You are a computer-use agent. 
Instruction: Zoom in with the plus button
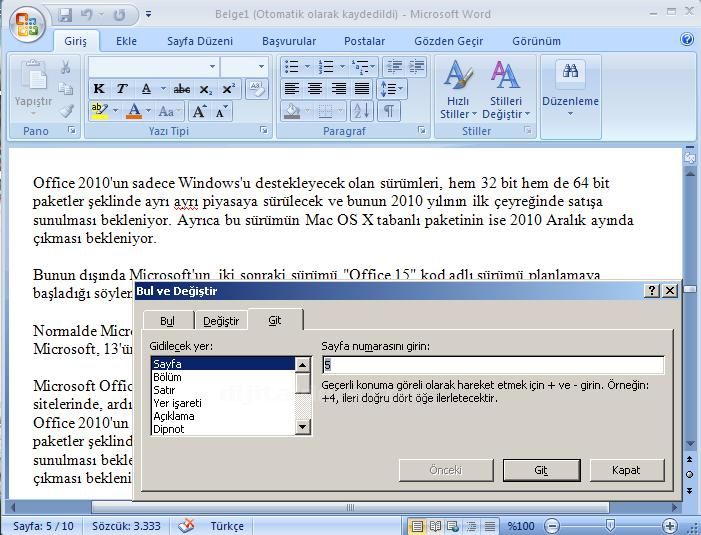point(669,526)
